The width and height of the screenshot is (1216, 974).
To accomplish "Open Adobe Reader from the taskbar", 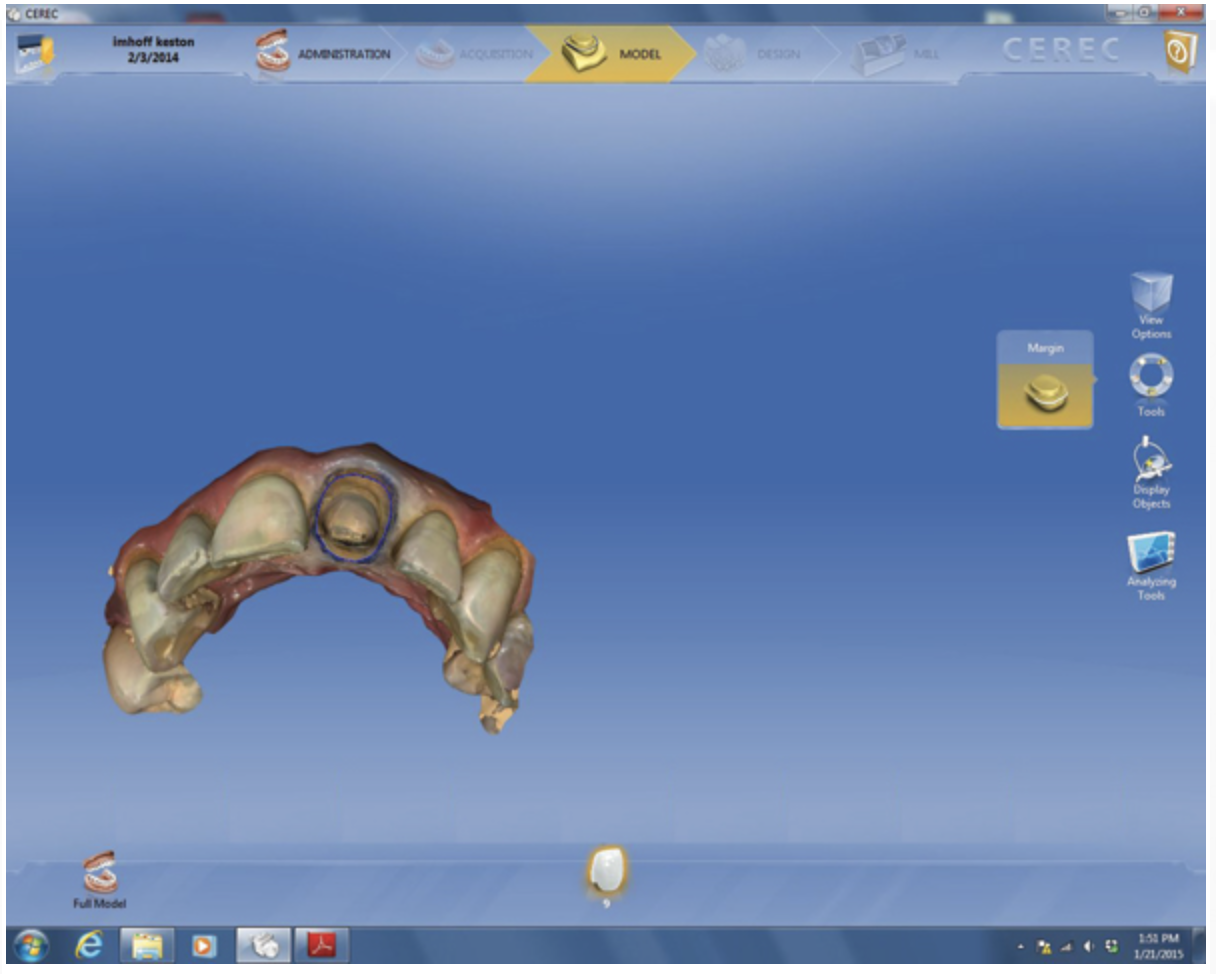I will [322, 945].
